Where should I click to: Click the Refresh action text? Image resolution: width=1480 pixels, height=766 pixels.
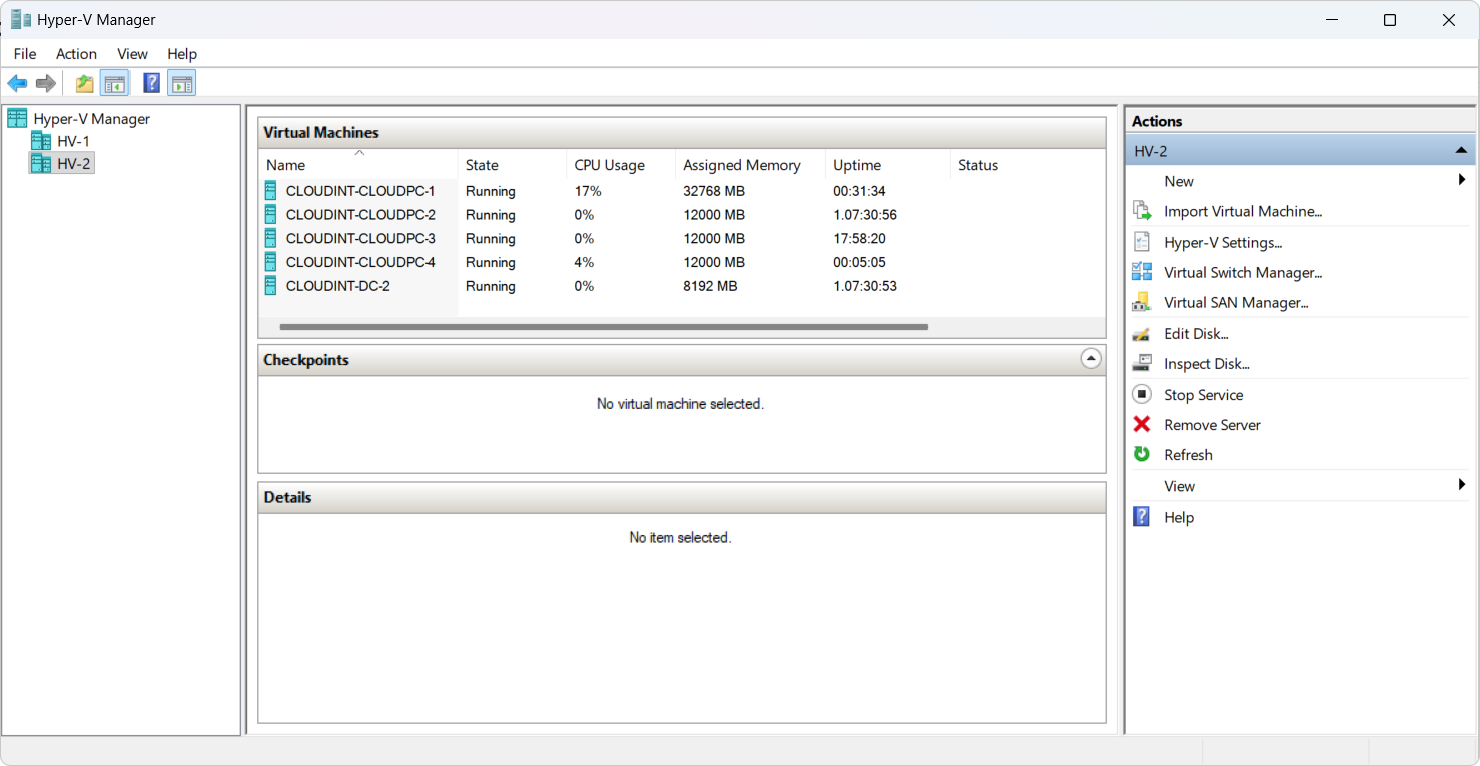point(1188,454)
